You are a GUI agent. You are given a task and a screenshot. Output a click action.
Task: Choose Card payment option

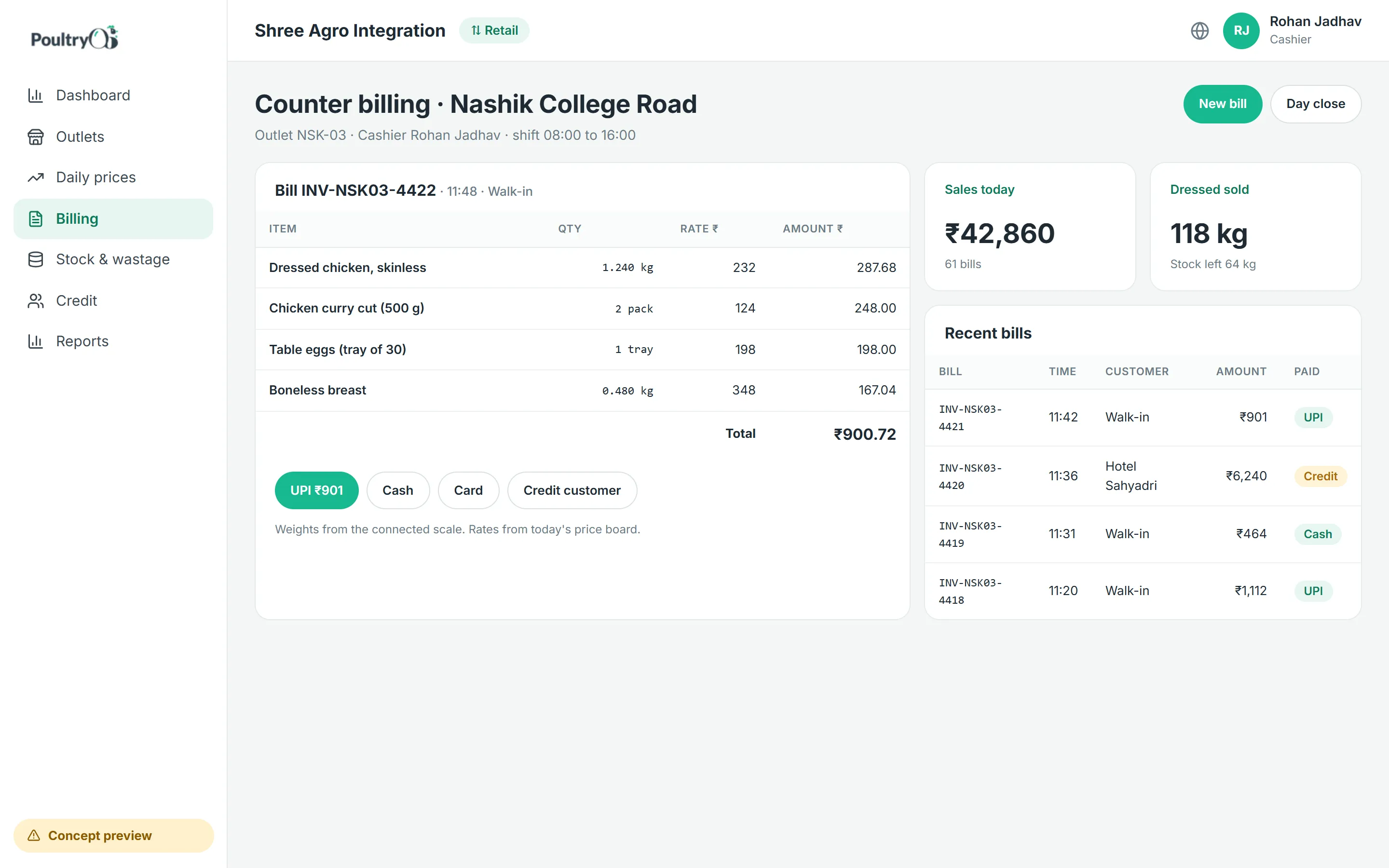coord(468,490)
